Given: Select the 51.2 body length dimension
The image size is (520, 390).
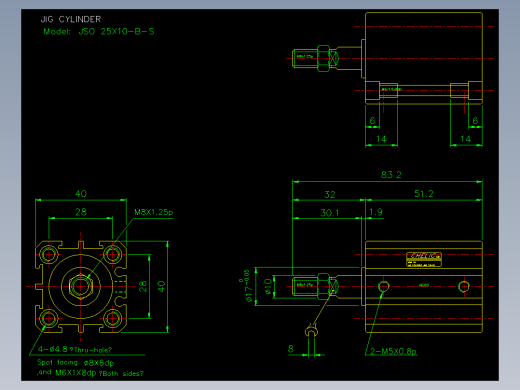Looking at the screenshot, I should coord(424,194).
